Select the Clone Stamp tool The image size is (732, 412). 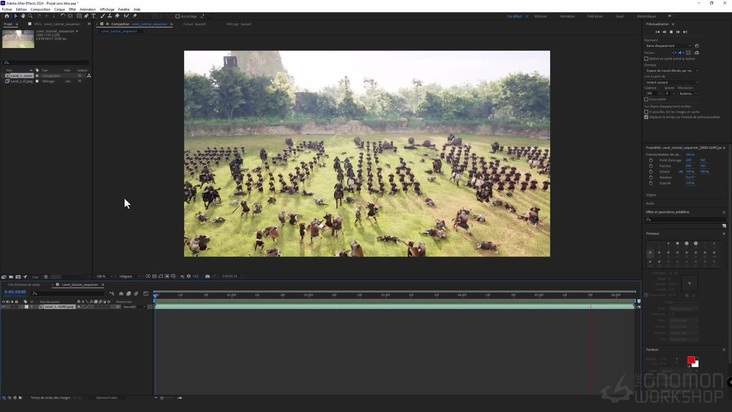pyautogui.click(x=110, y=16)
